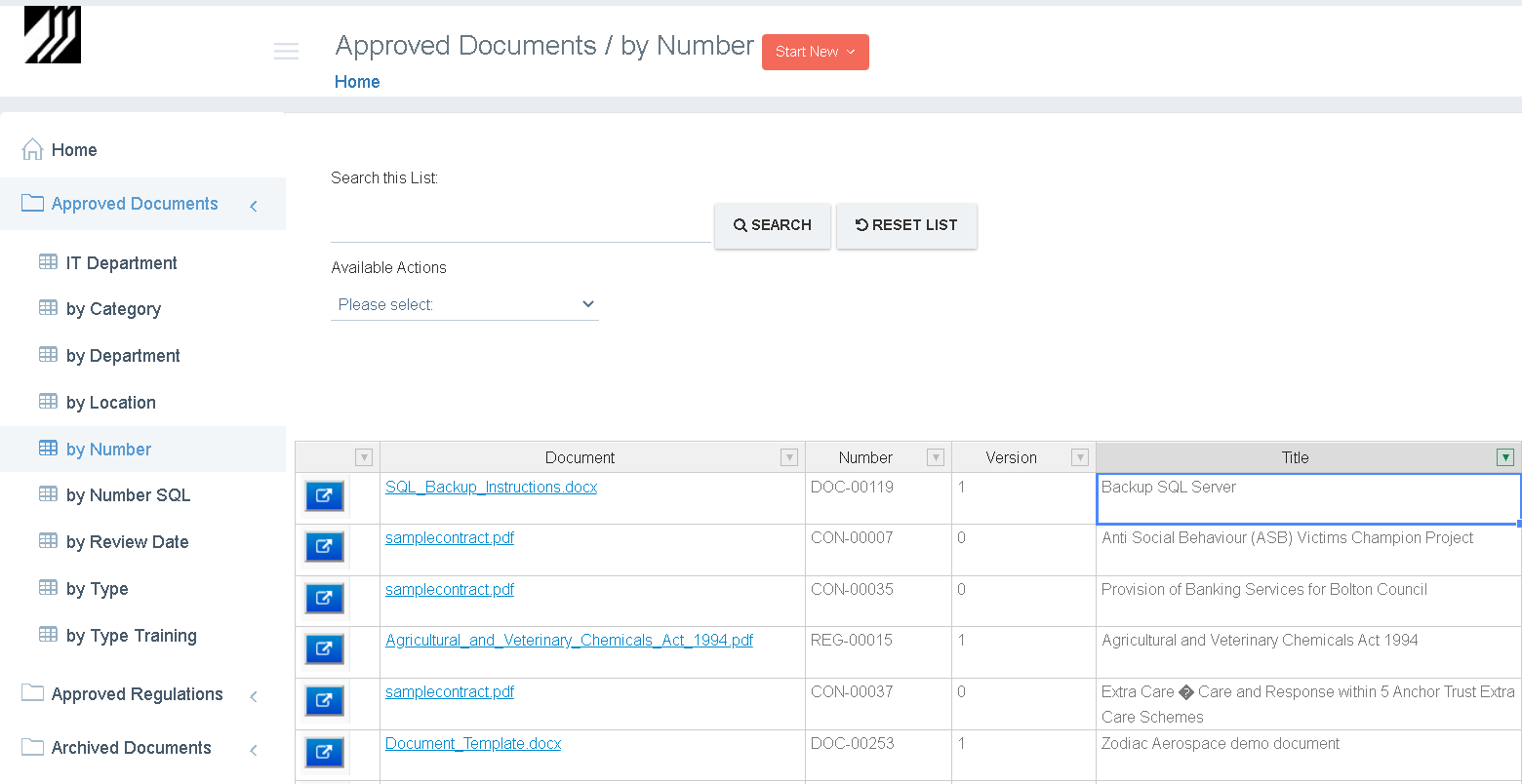The image size is (1522, 784).
Task: Select the DOC-00119 number cell
Action: [x=878, y=498]
